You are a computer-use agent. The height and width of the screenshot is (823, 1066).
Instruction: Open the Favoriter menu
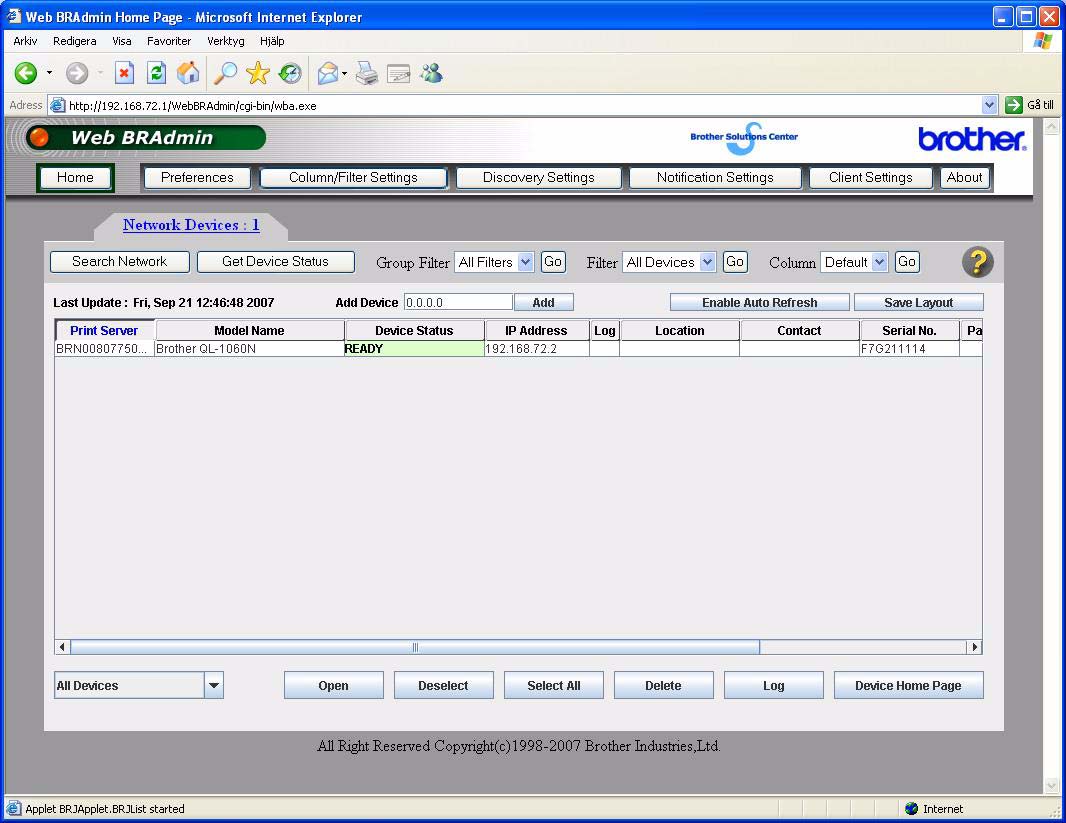169,41
